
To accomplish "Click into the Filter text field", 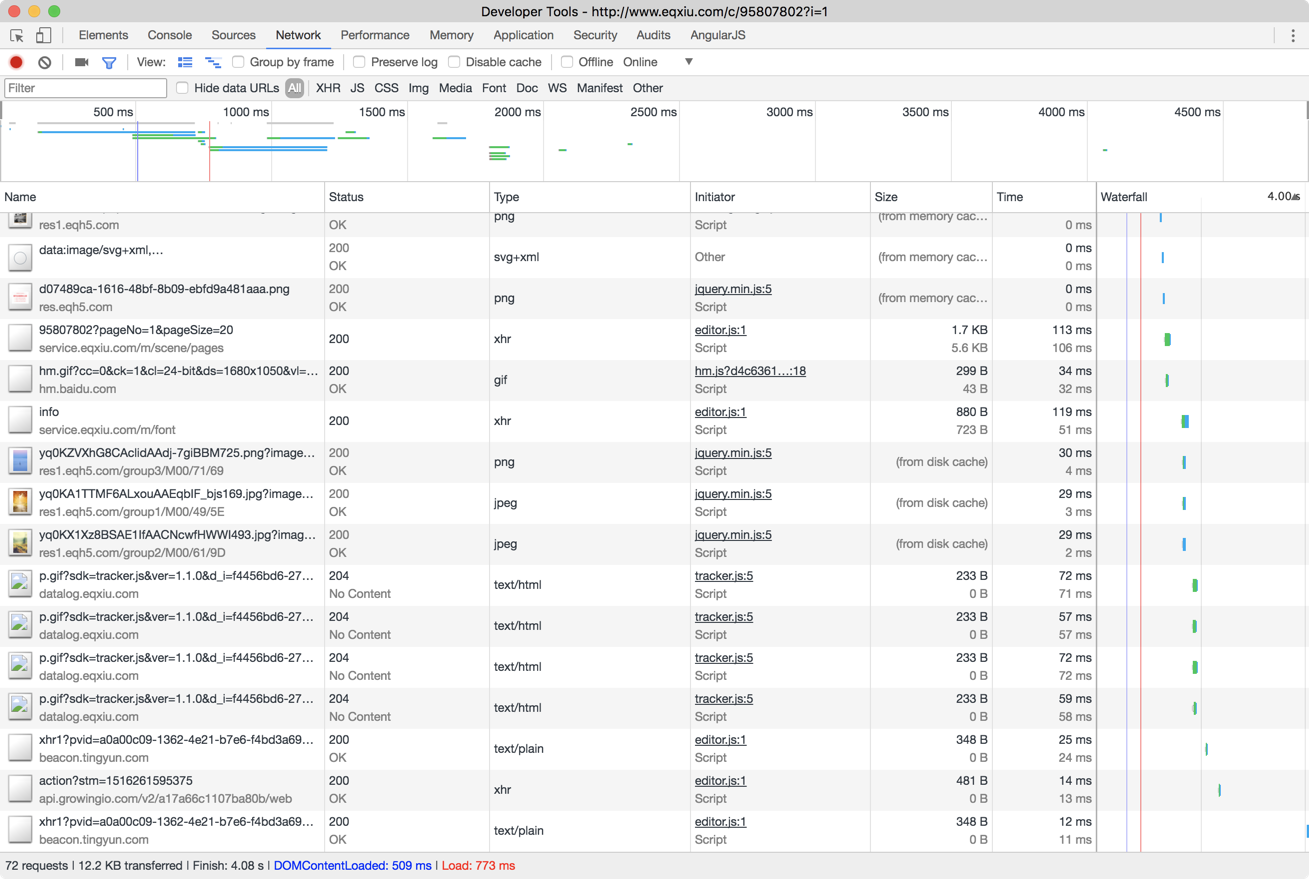I will pyautogui.click(x=85, y=88).
